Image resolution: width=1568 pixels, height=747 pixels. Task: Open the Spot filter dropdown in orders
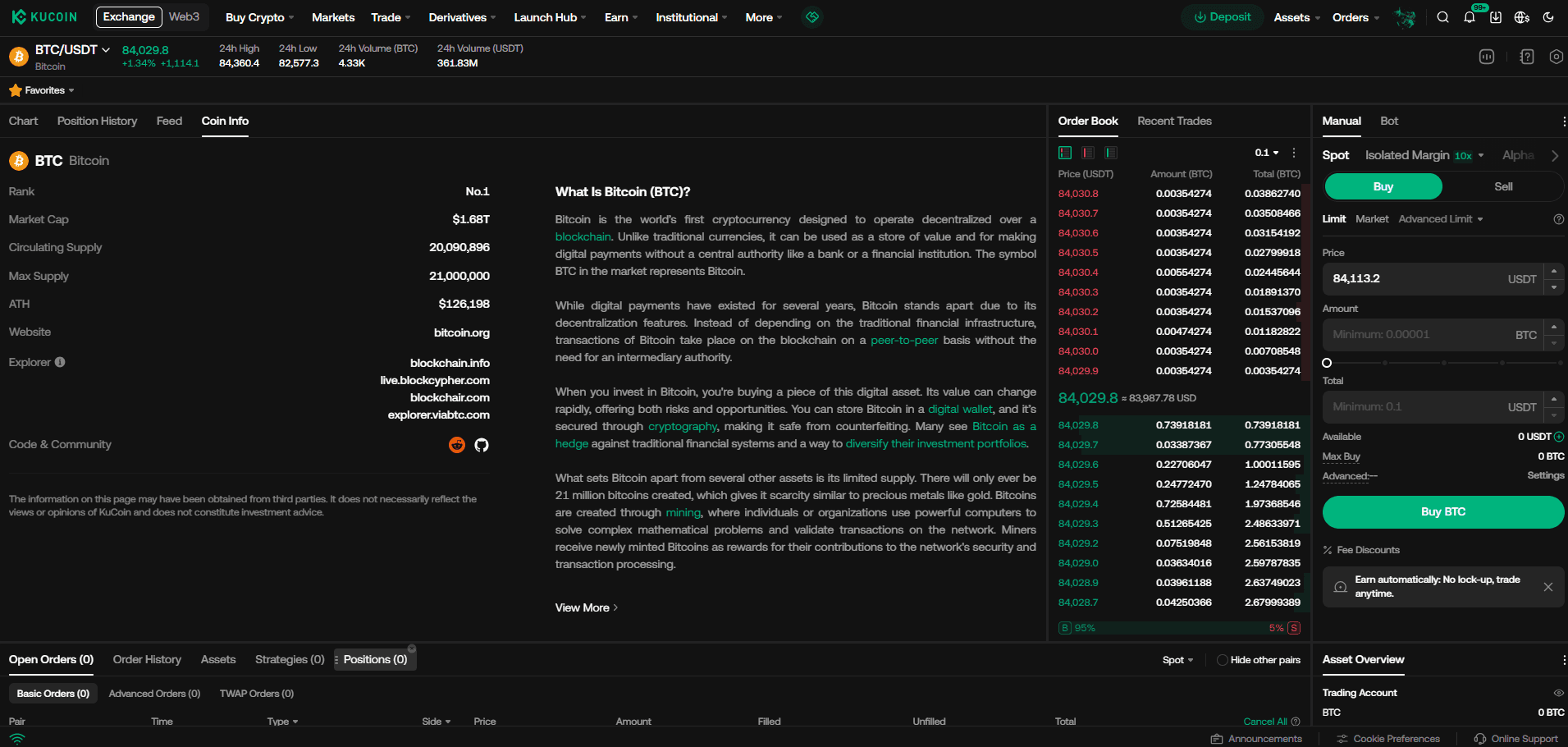[1177, 660]
